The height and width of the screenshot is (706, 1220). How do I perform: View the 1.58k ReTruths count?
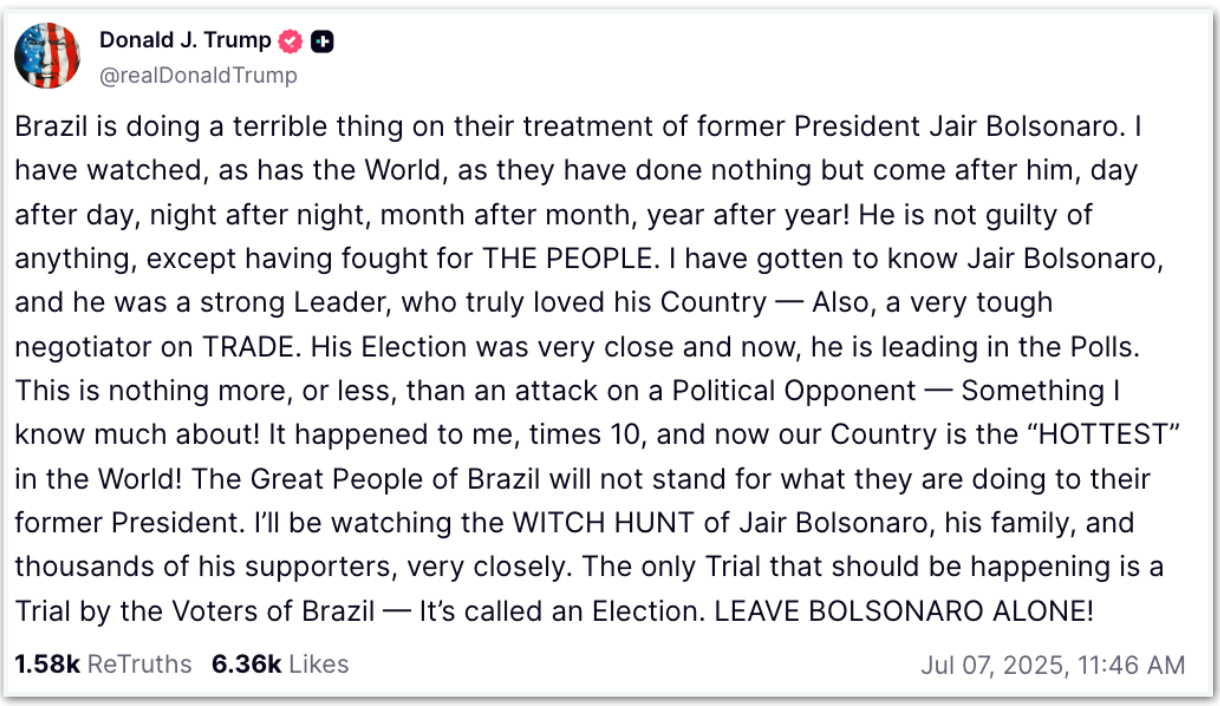coord(103,664)
